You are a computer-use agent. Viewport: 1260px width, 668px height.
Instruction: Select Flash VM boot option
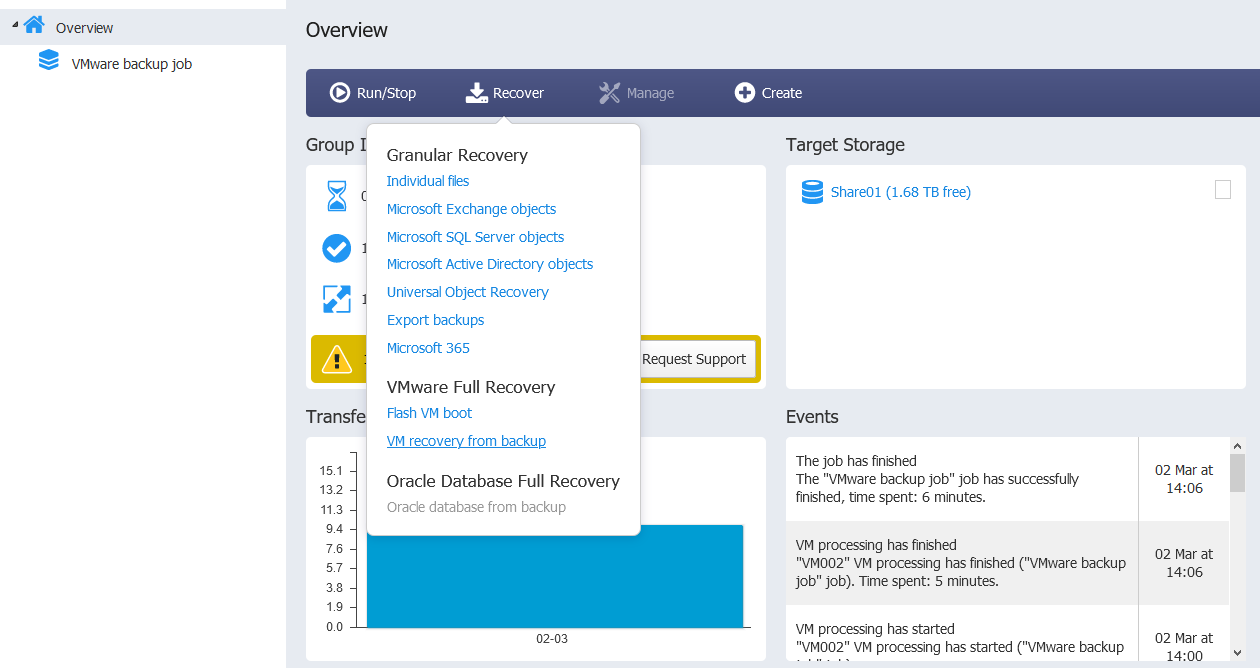(x=429, y=413)
